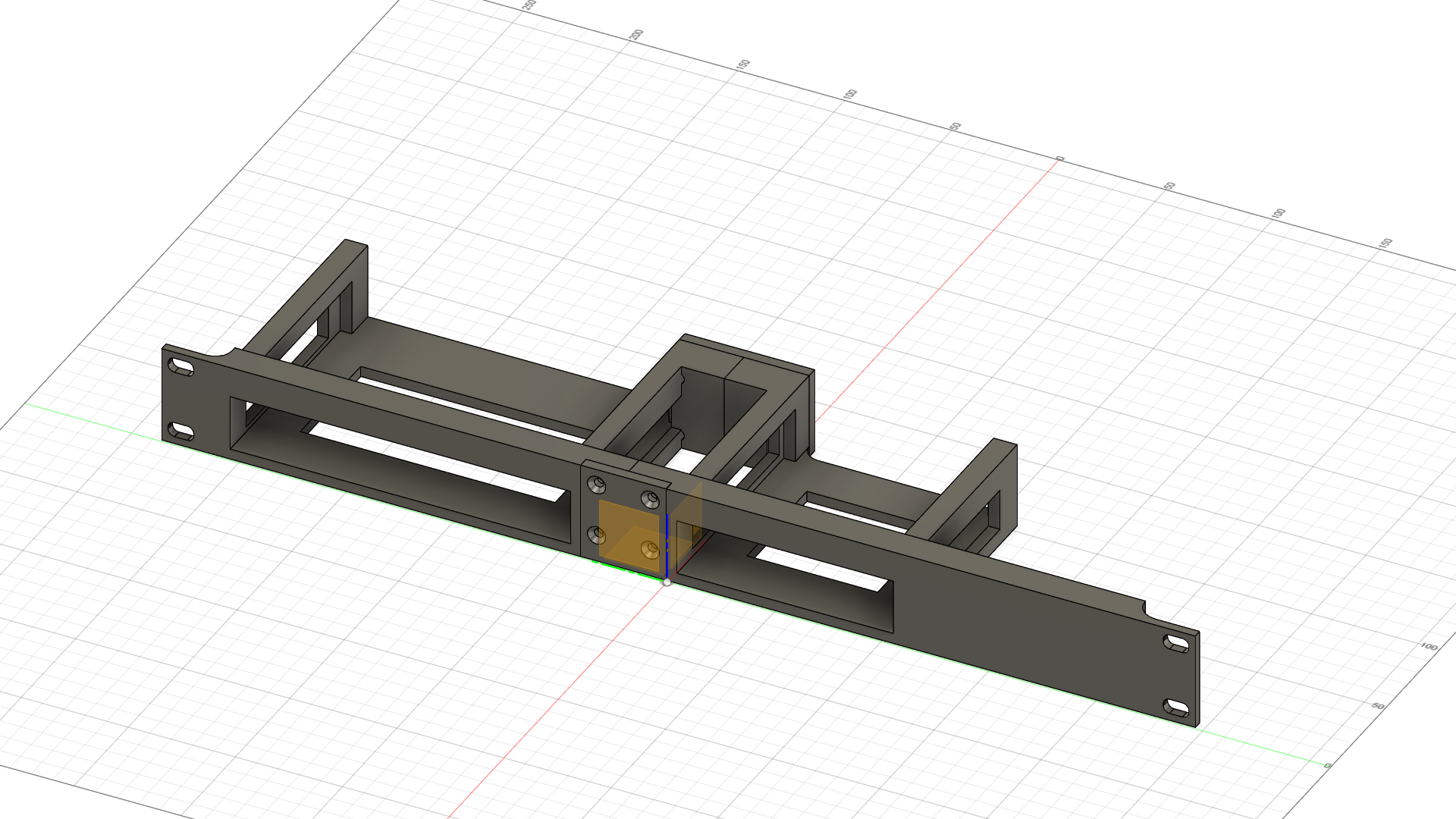
Task: Click the lower slot on right rack ear
Action: (1176, 708)
